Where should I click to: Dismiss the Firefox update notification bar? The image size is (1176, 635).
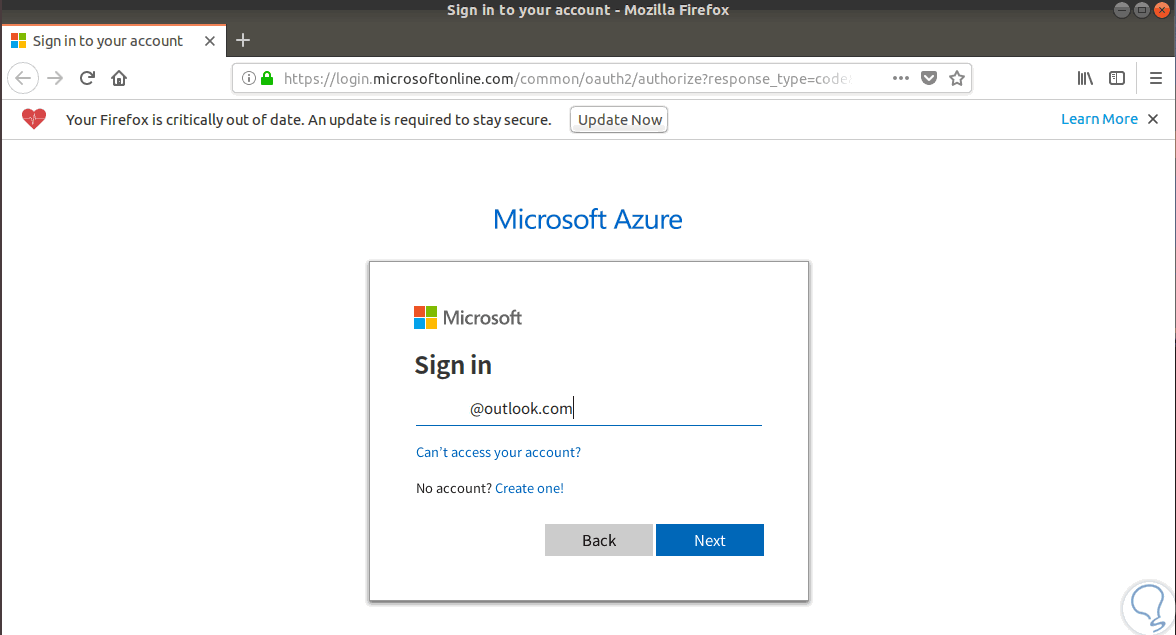click(x=1153, y=119)
